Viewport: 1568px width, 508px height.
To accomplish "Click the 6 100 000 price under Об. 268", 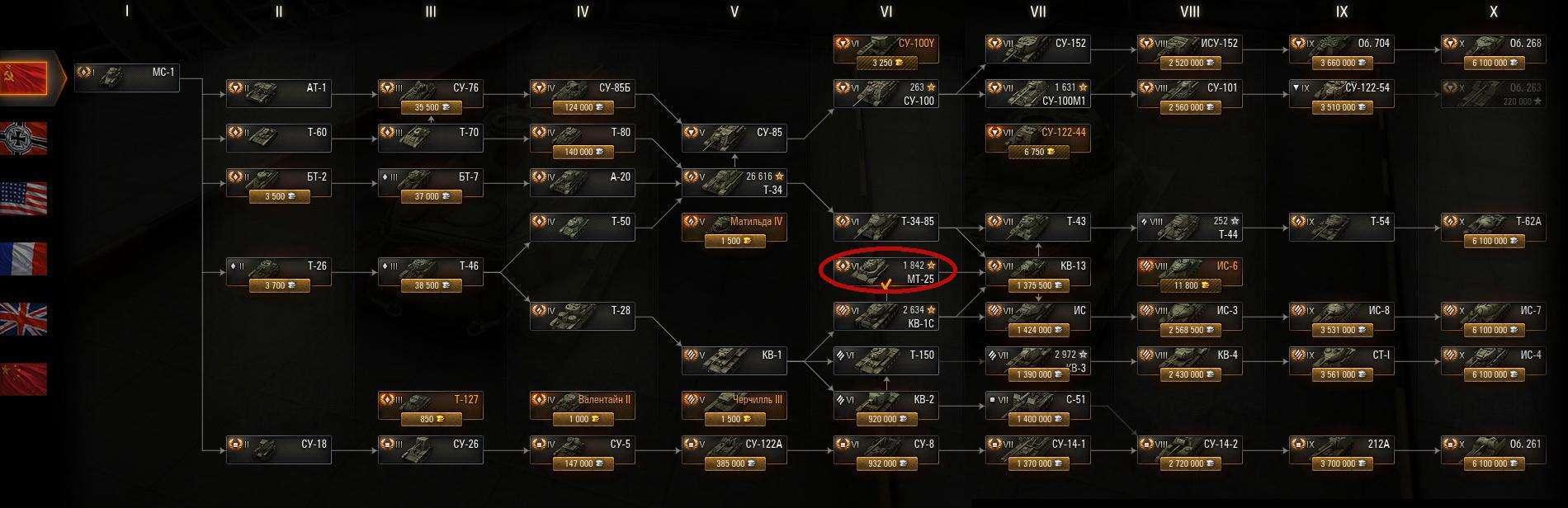I will pos(1494,63).
